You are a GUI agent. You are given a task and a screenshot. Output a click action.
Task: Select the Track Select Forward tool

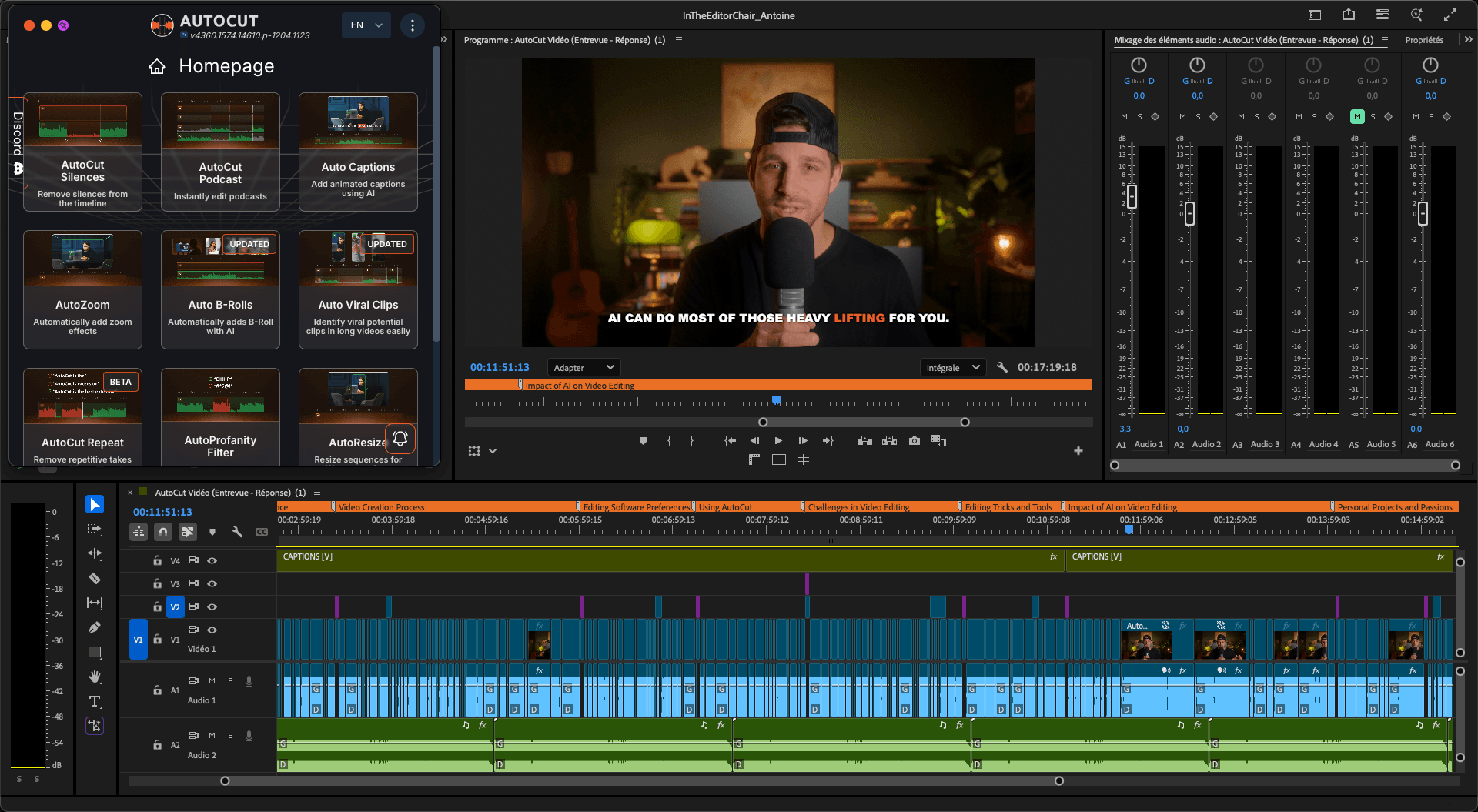tap(95, 529)
